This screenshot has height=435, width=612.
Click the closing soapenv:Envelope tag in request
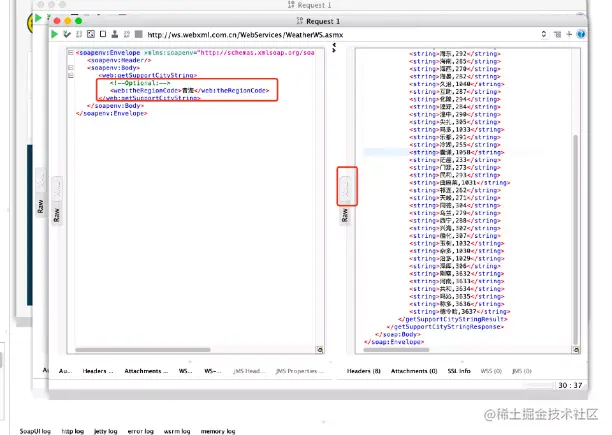(112, 114)
